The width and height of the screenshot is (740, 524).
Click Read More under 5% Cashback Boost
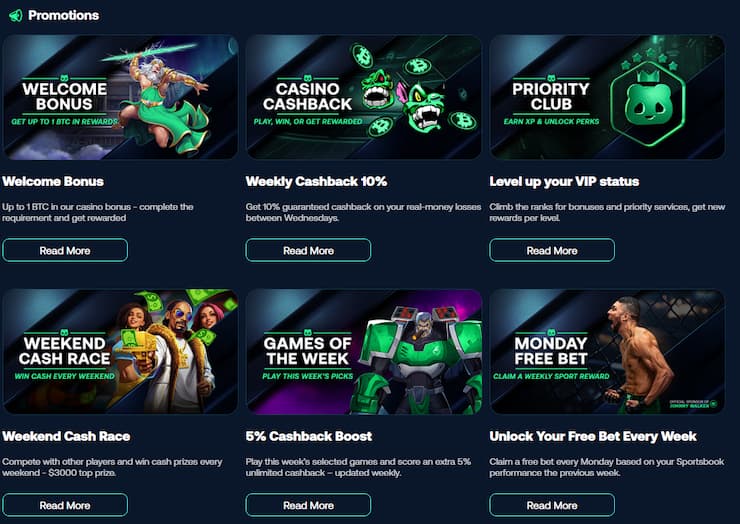tap(308, 505)
